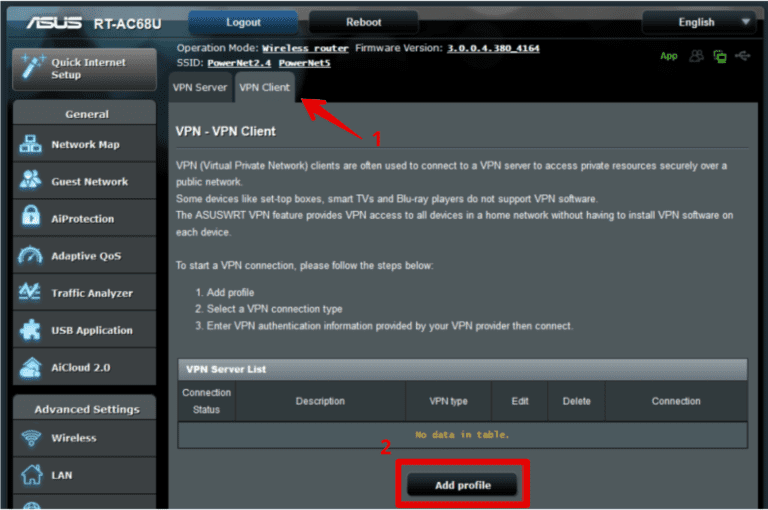Open Network Map from the sidebar
This screenshot has height=510, width=768.
(x=85, y=144)
